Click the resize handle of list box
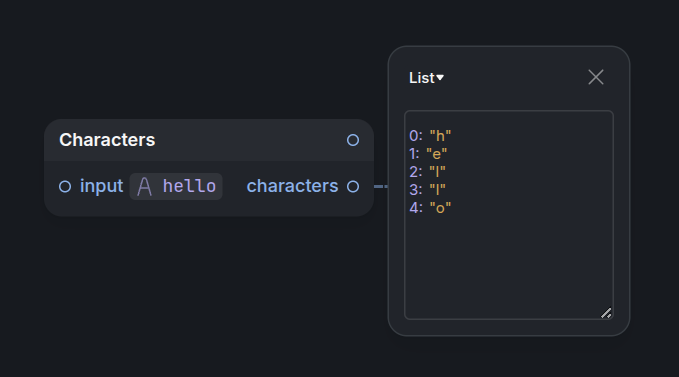Image resolution: width=679 pixels, height=377 pixels. coord(606,313)
